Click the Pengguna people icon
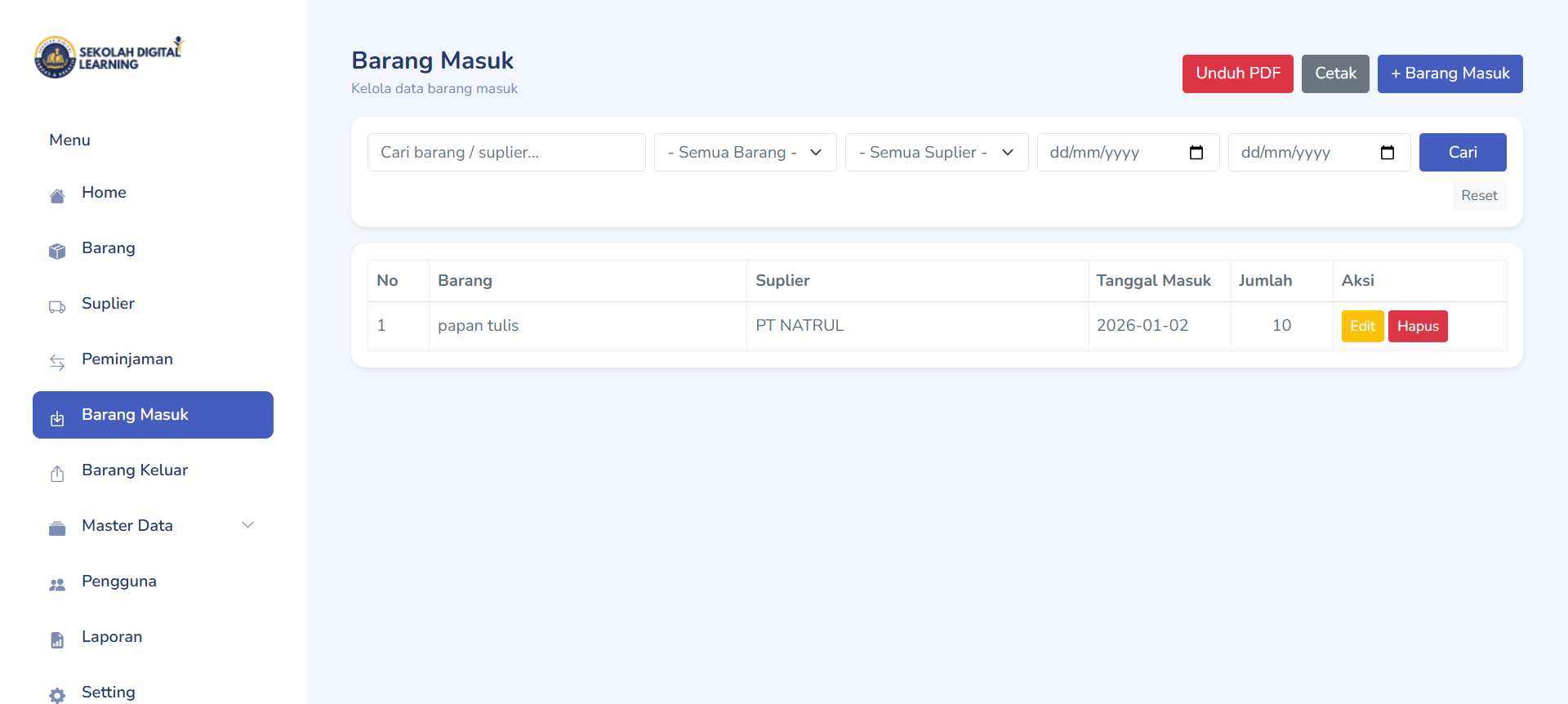 pyautogui.click(x=57, y=585)
